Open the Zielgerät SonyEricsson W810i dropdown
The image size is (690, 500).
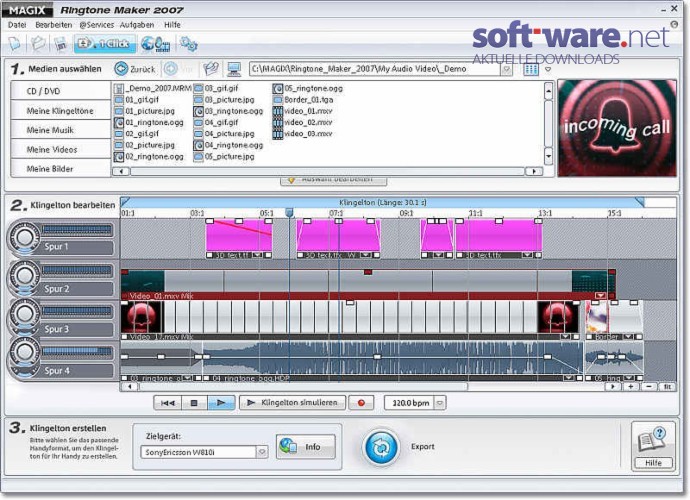tap(262, 452)
